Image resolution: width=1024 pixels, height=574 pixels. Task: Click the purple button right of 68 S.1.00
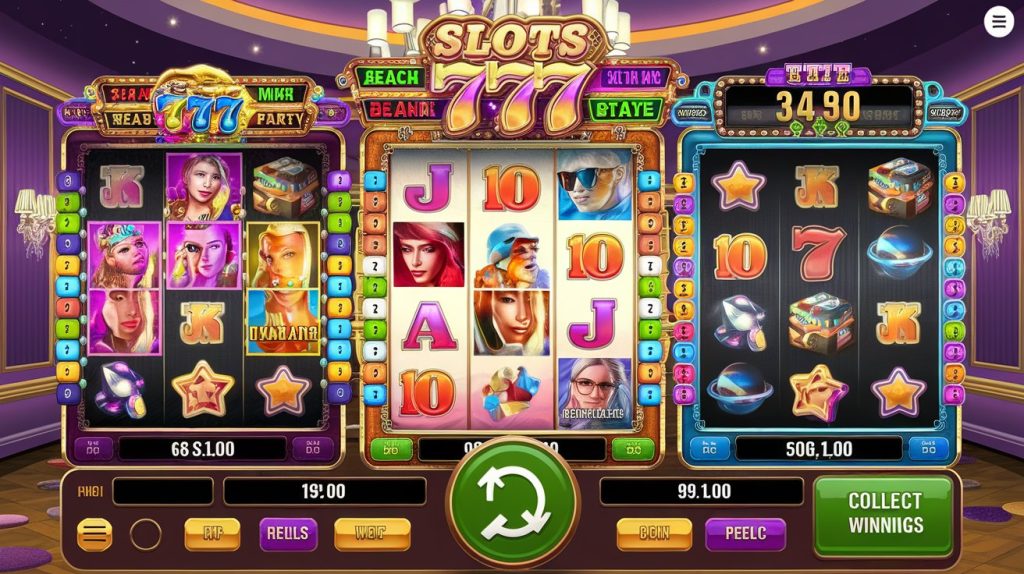(x=312, y=449)
